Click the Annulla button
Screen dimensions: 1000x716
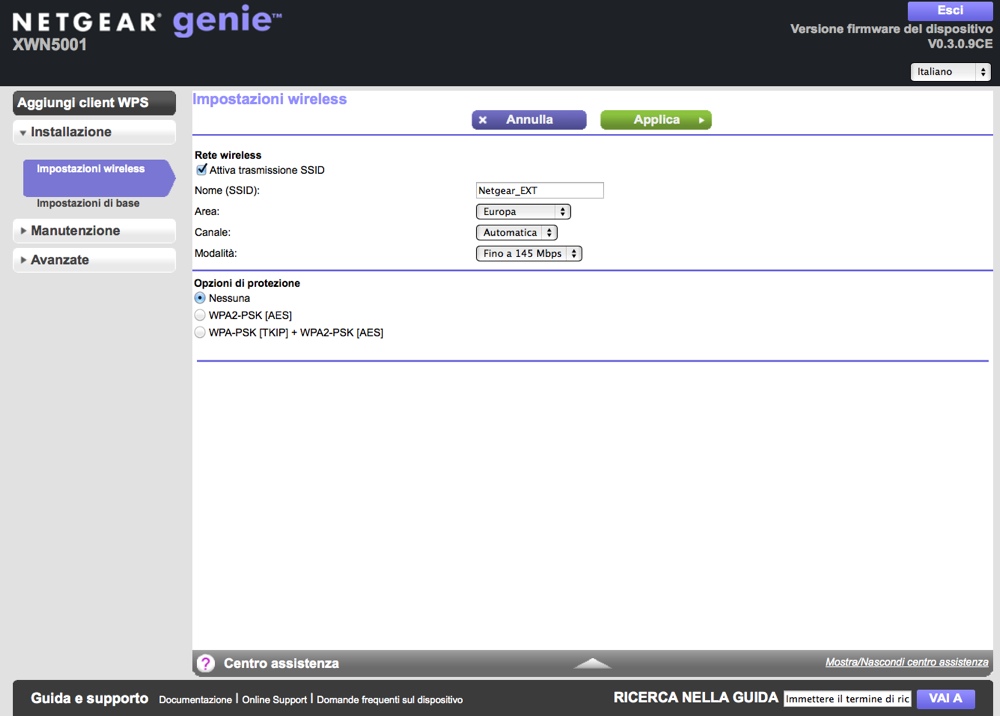click(x=529, y=120)
